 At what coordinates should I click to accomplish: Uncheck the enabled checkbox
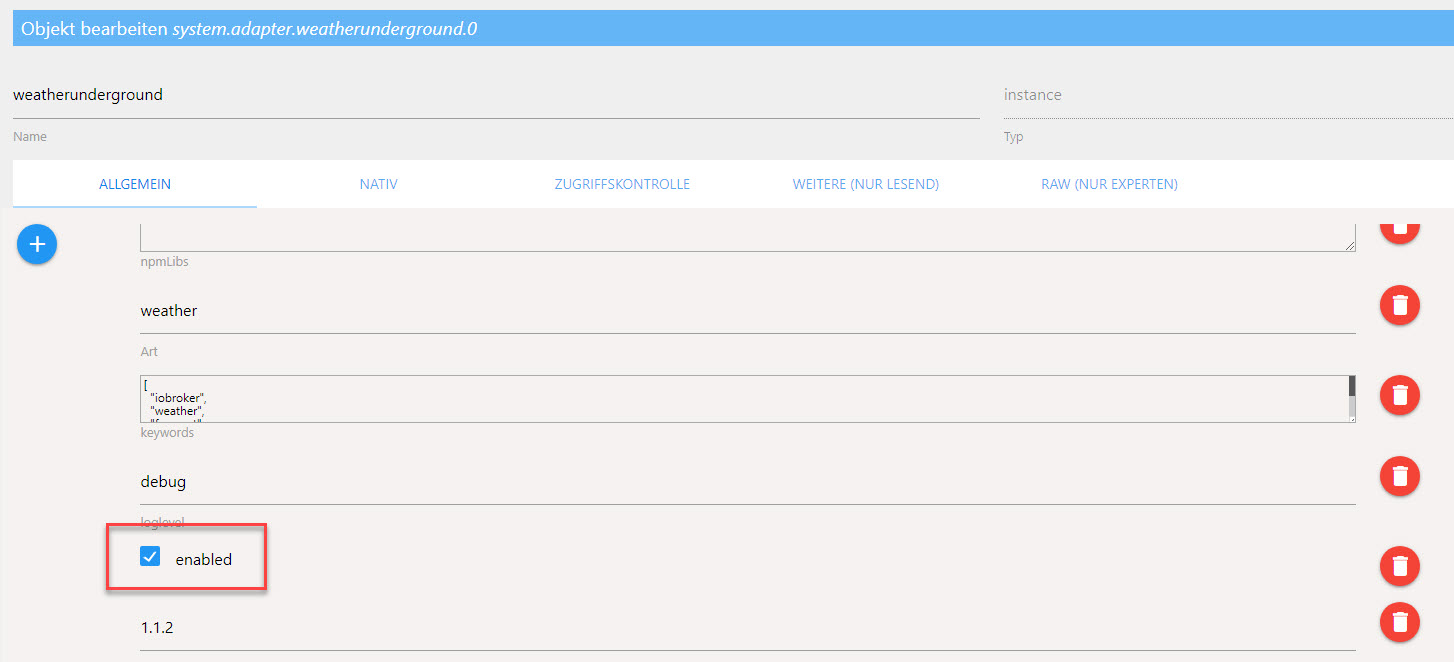click(150, 556)
